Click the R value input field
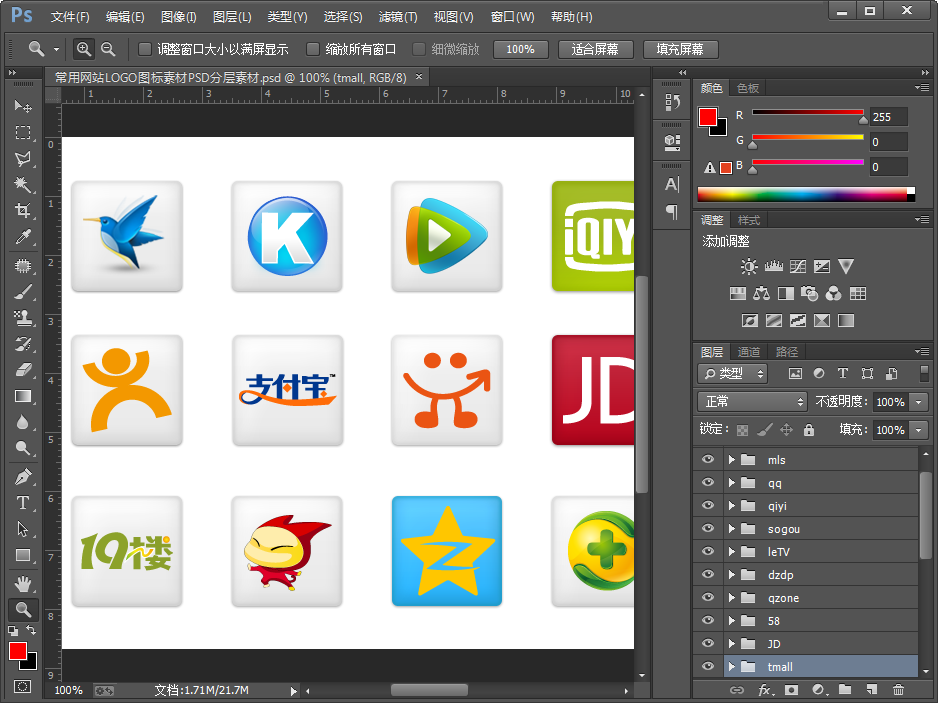Viewport: 938px width, 703px height. [x=888, y=117]
